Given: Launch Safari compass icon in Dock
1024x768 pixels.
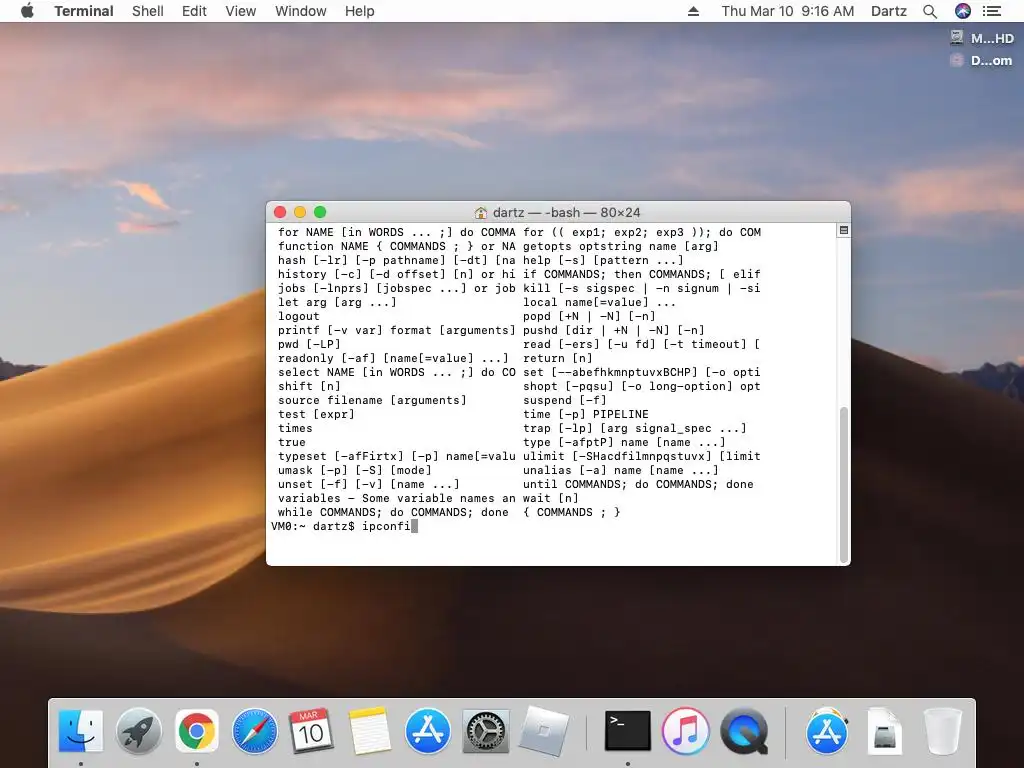Looking at the screenshot, I should (254, 731).
